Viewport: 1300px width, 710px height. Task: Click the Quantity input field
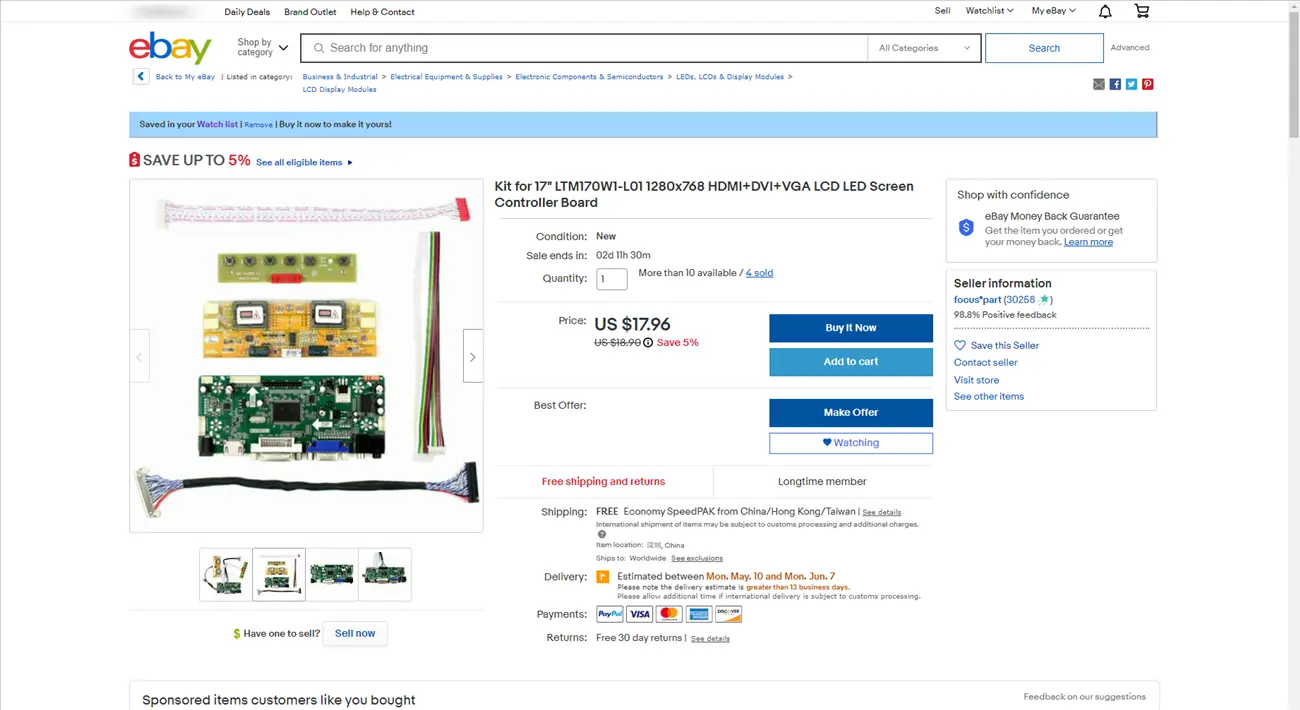pyautogui.click(x=612, y=279)
